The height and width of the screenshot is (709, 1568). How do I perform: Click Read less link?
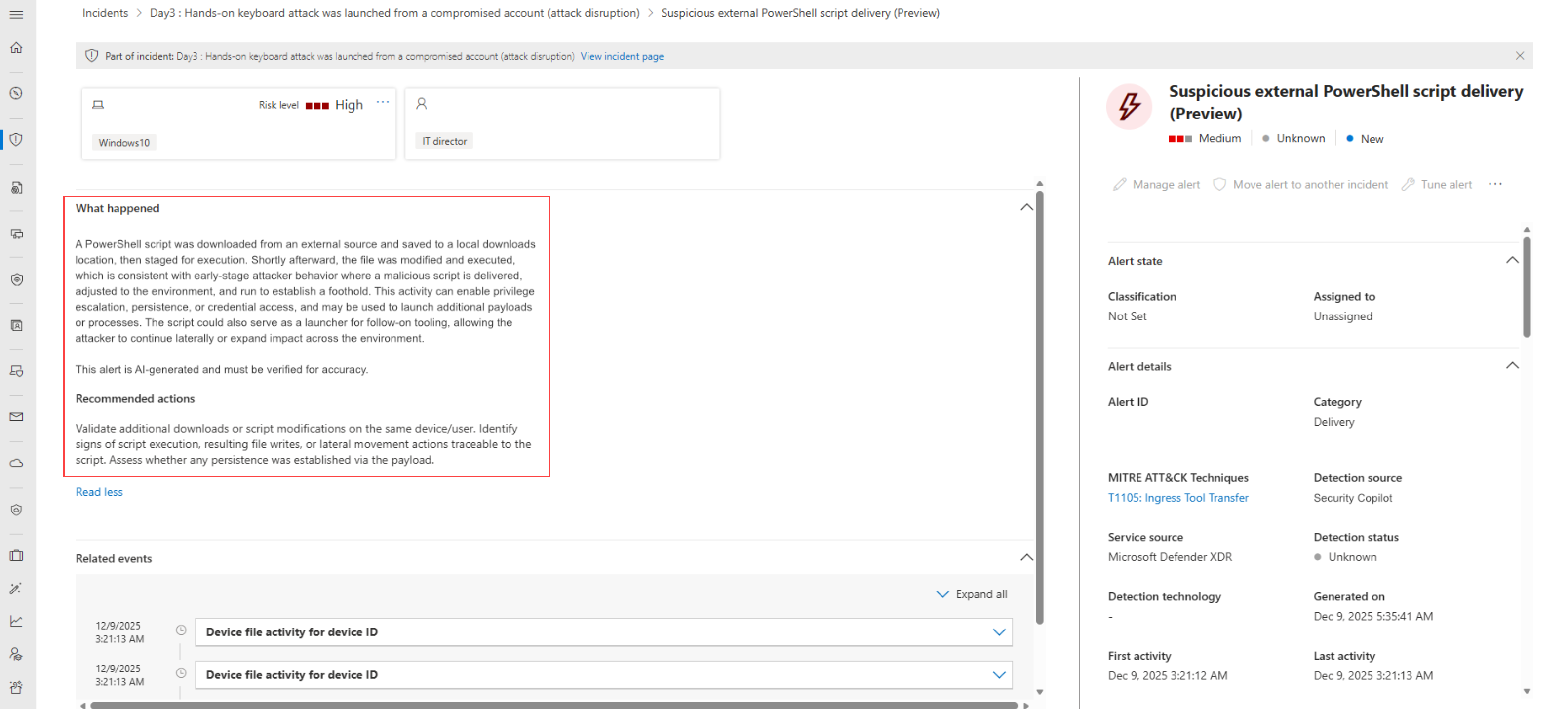[x=99, y=492]
